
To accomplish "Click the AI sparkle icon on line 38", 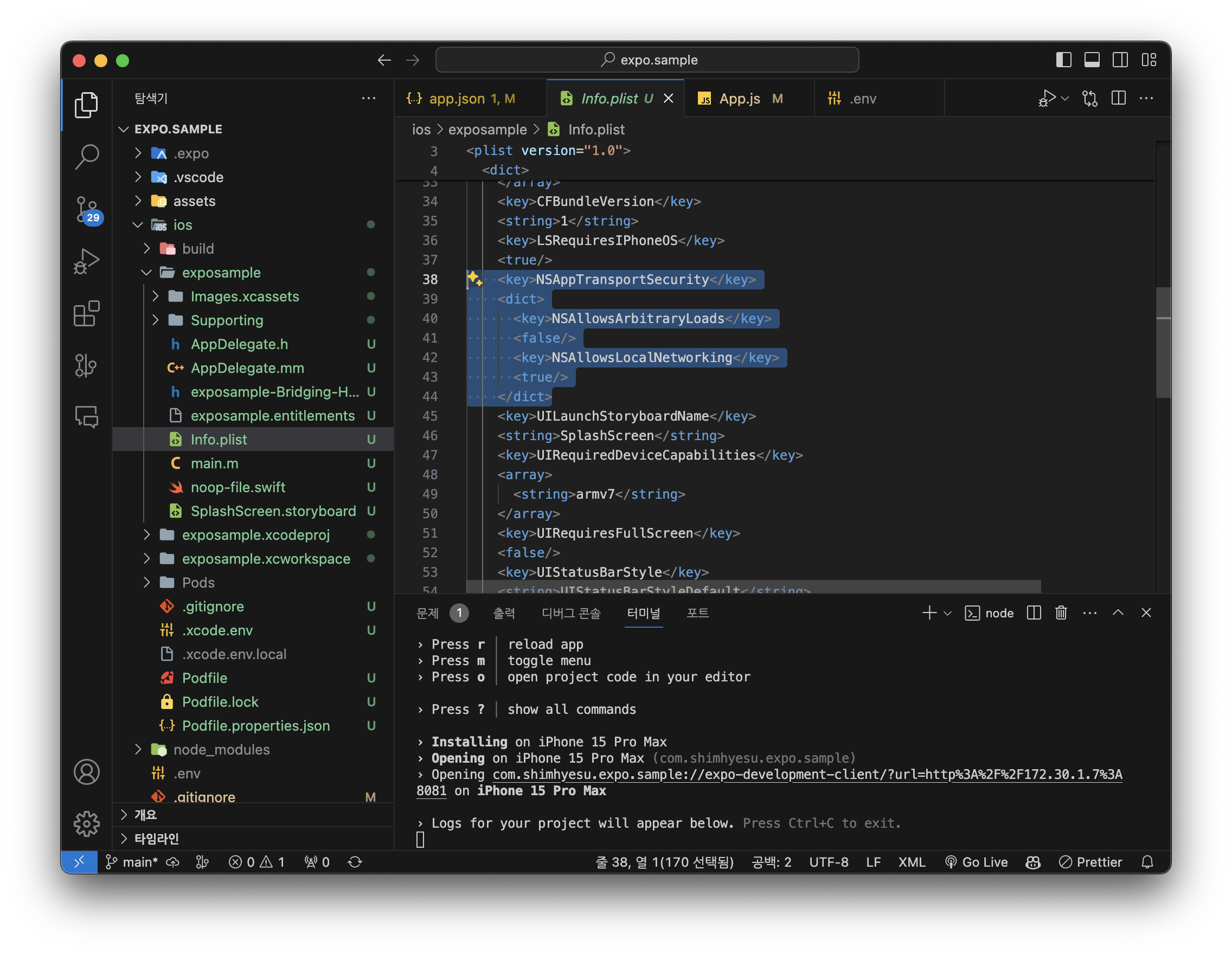I will [474, 279].
